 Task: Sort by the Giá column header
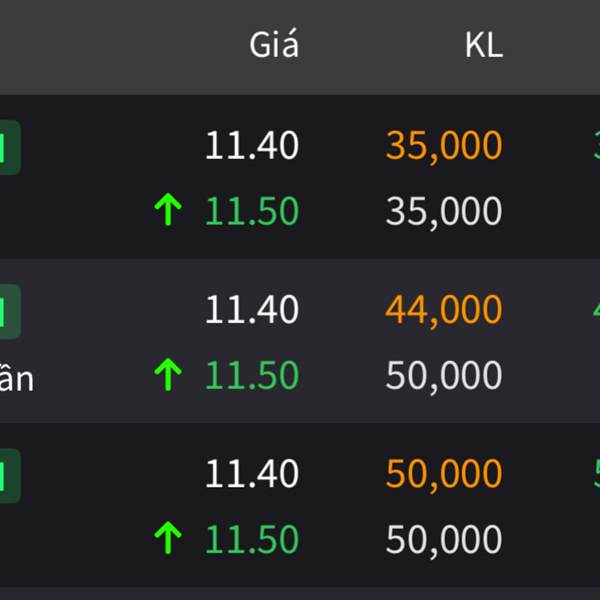coord(274,44)
